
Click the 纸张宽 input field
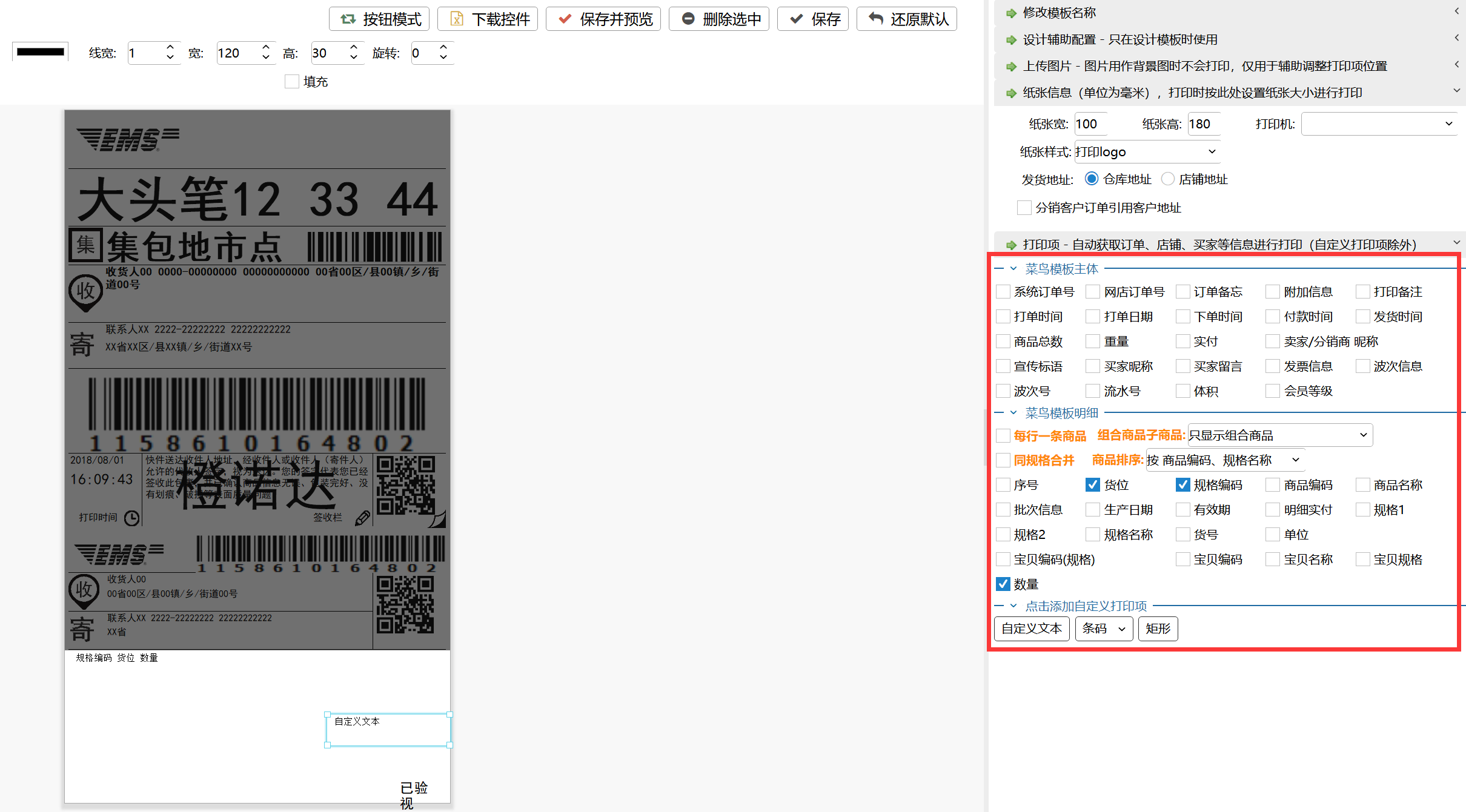click(x=1091, y=124)
